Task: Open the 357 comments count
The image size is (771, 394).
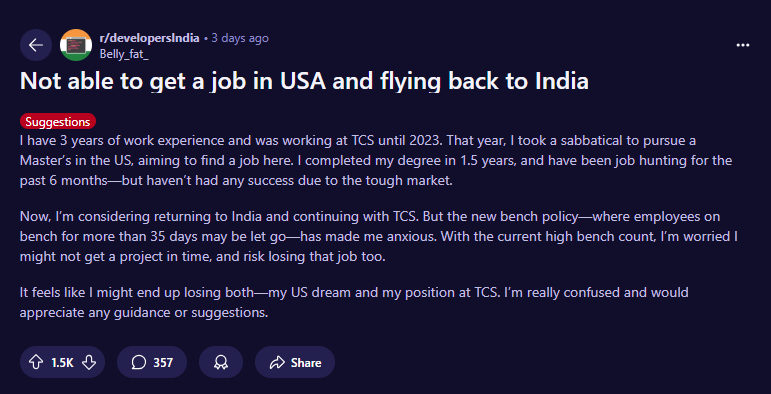Action: click(x=163, y=363)
